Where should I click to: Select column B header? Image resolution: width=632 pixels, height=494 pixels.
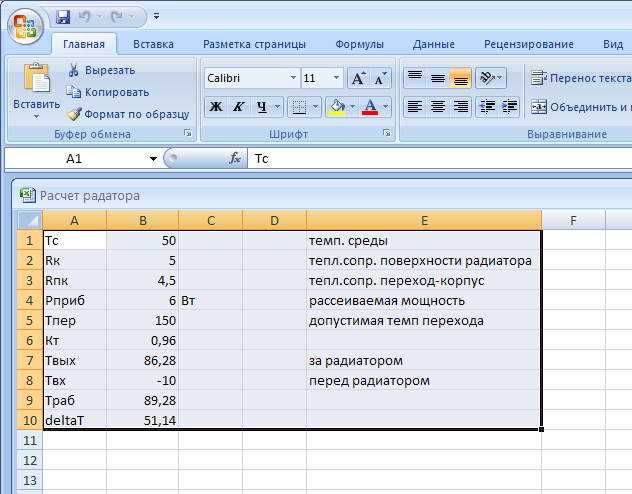coord(143,220)
